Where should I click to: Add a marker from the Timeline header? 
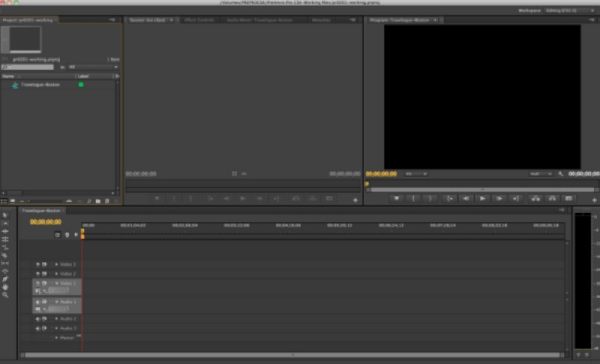pyautogui.click(x=67, y=235)
